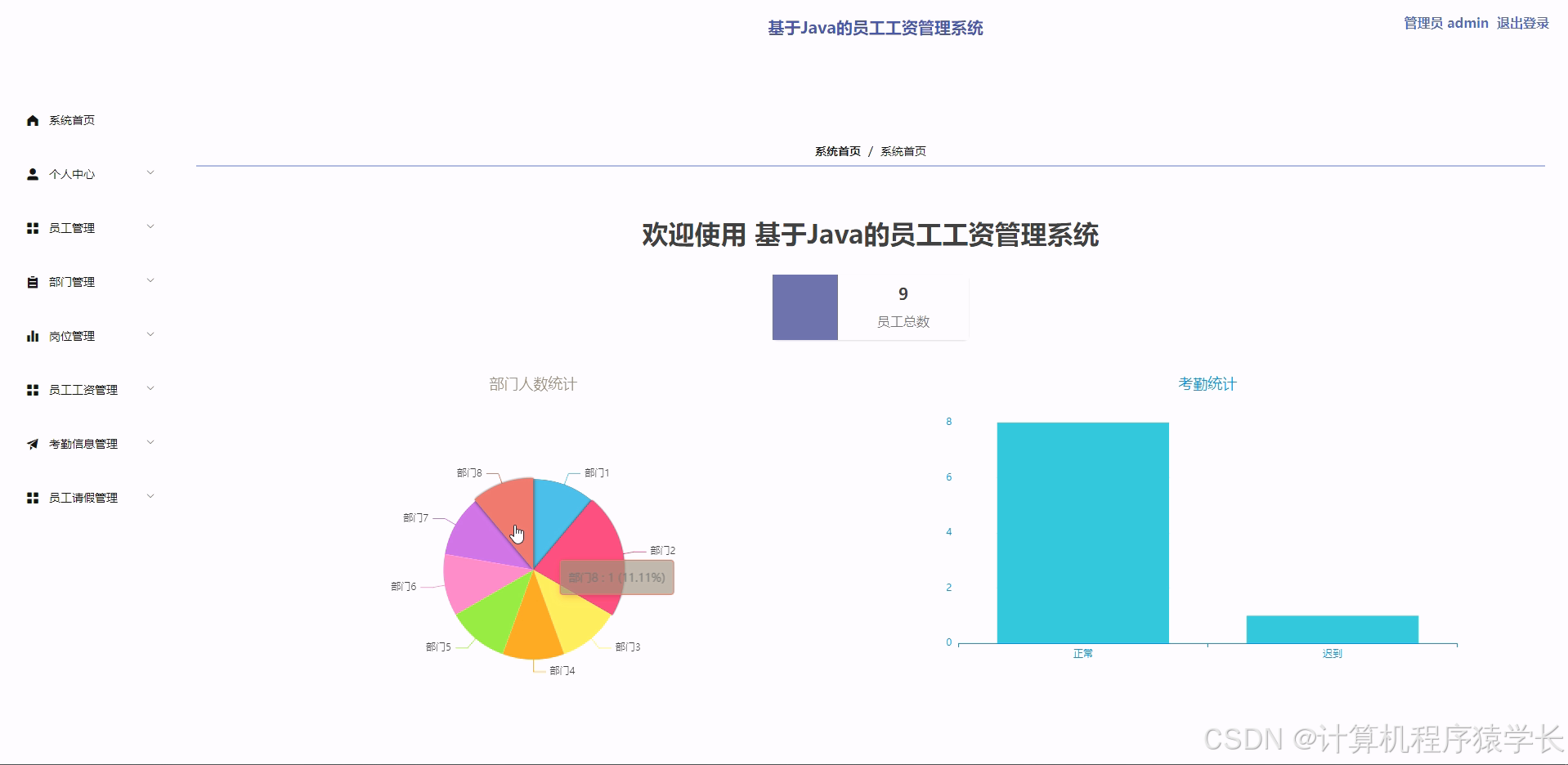Expand the 考勤信息管理 menu

click(150, 443)
